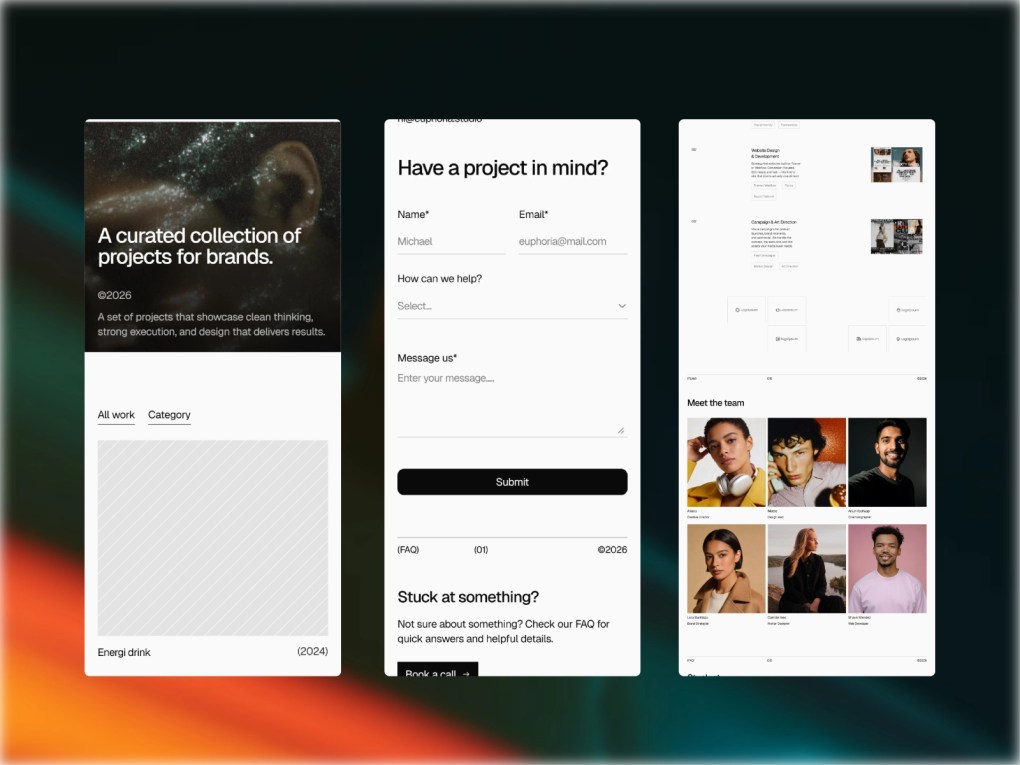Click the ©2026 label in FAQ header
Viewport: 1020px width, 765px height.
click(612, 550)
